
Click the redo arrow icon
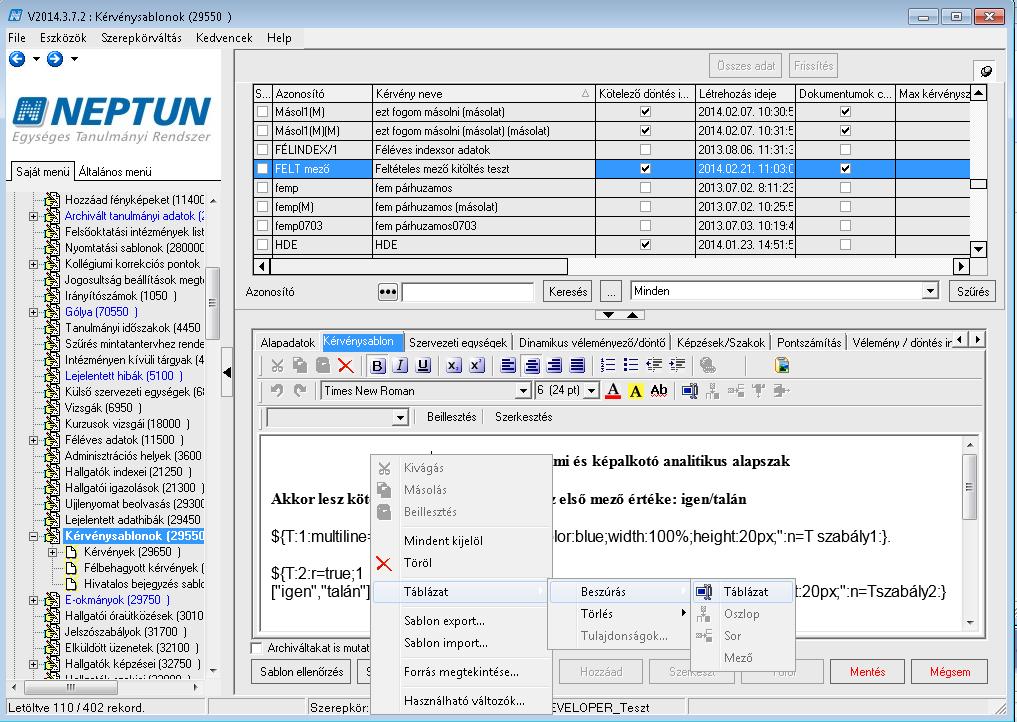coord(300,391)
